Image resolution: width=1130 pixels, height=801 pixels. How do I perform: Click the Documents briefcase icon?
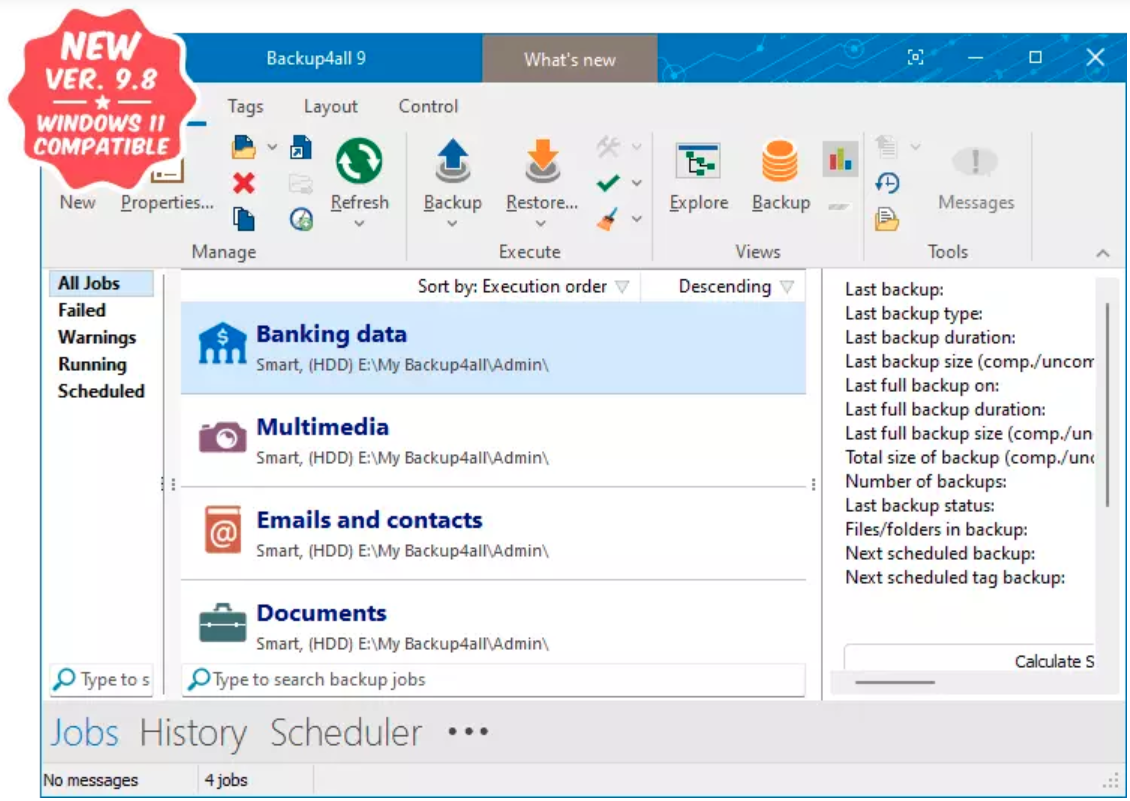click(222, 622)
